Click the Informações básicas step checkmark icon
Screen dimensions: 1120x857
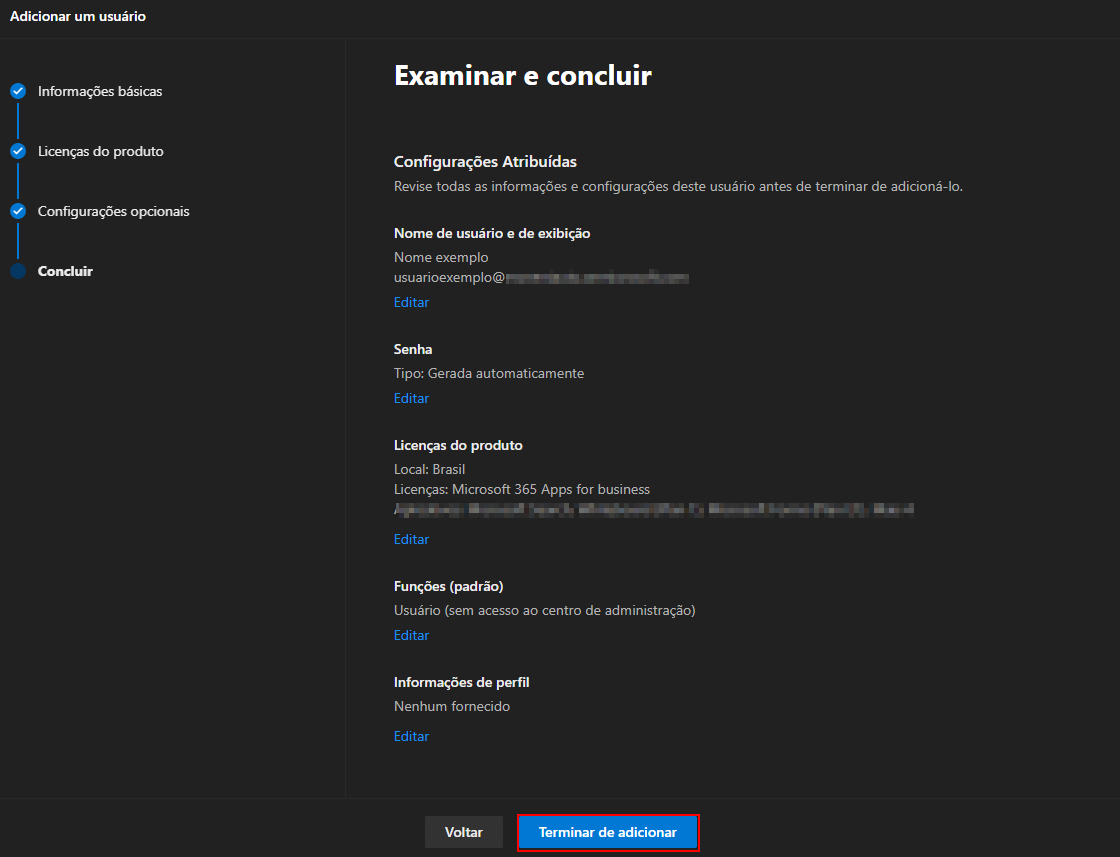point(18,91)
